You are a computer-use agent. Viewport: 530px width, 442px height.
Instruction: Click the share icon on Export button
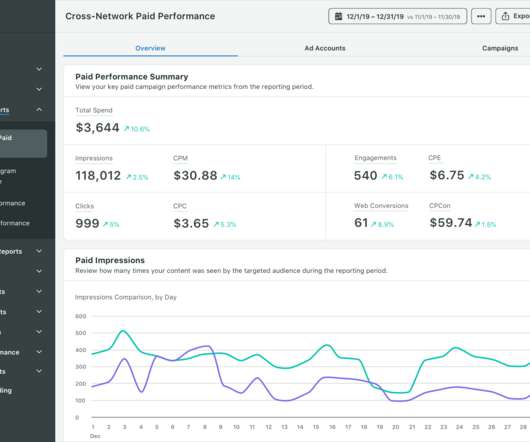505,16
